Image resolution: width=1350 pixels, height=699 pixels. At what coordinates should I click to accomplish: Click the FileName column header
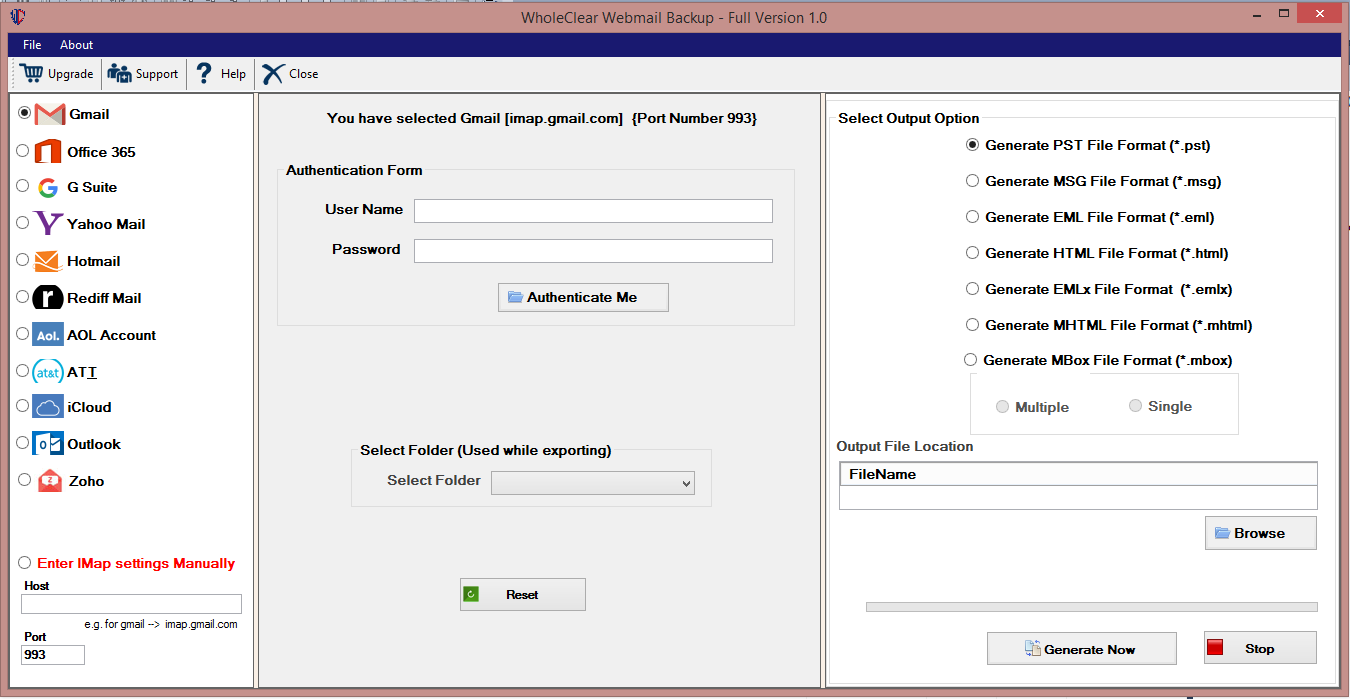1078,474
